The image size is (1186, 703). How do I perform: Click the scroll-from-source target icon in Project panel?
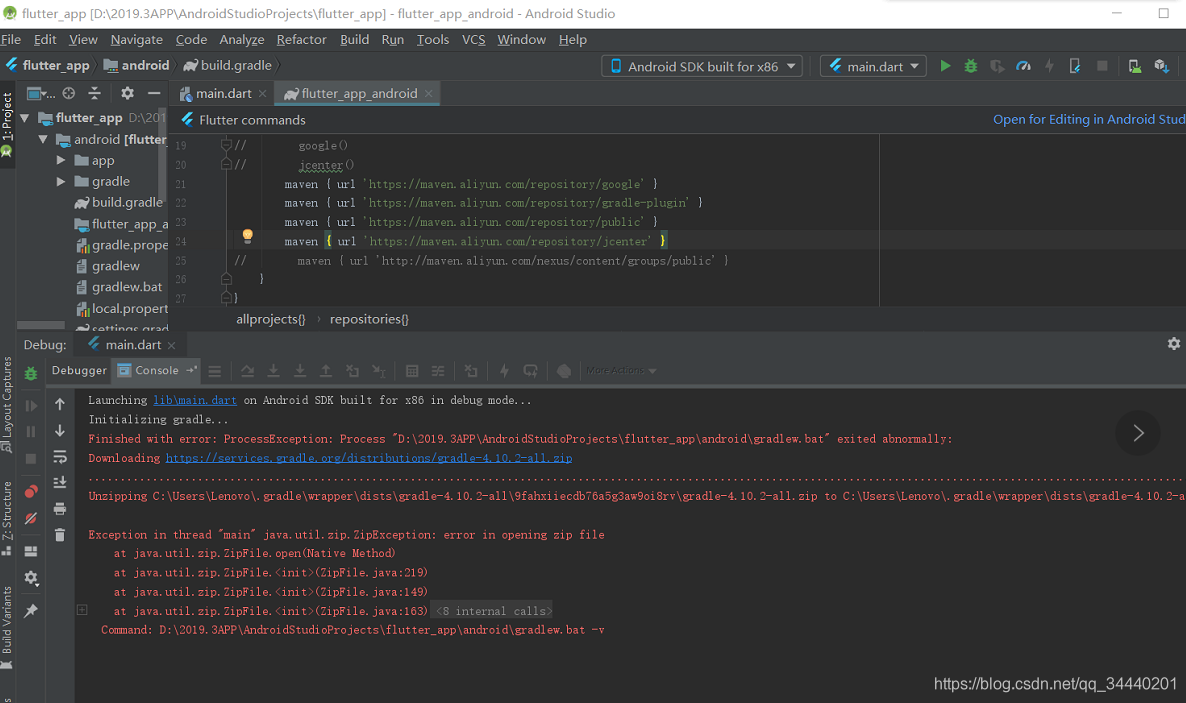point(69,93)
